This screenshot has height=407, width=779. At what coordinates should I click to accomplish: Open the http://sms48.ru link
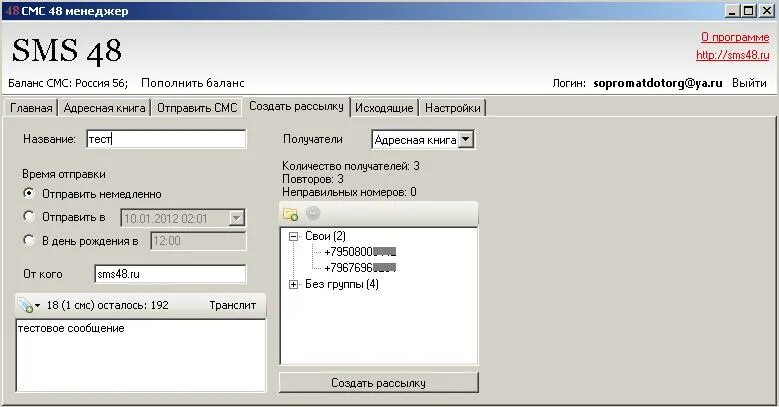click(732, 55)
